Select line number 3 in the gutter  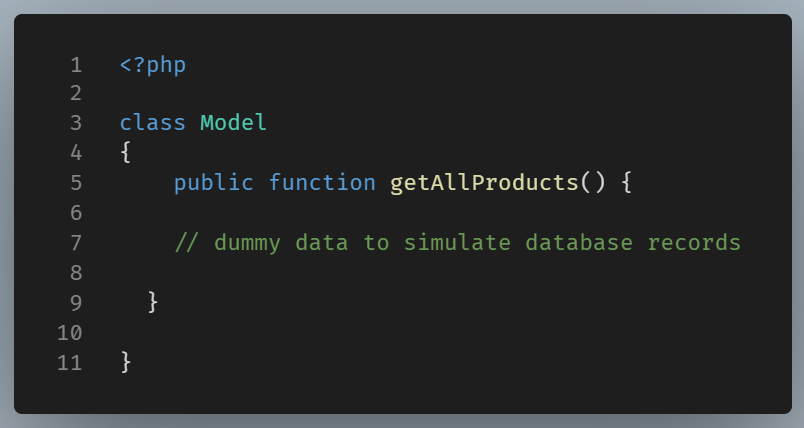coord(76,123)
